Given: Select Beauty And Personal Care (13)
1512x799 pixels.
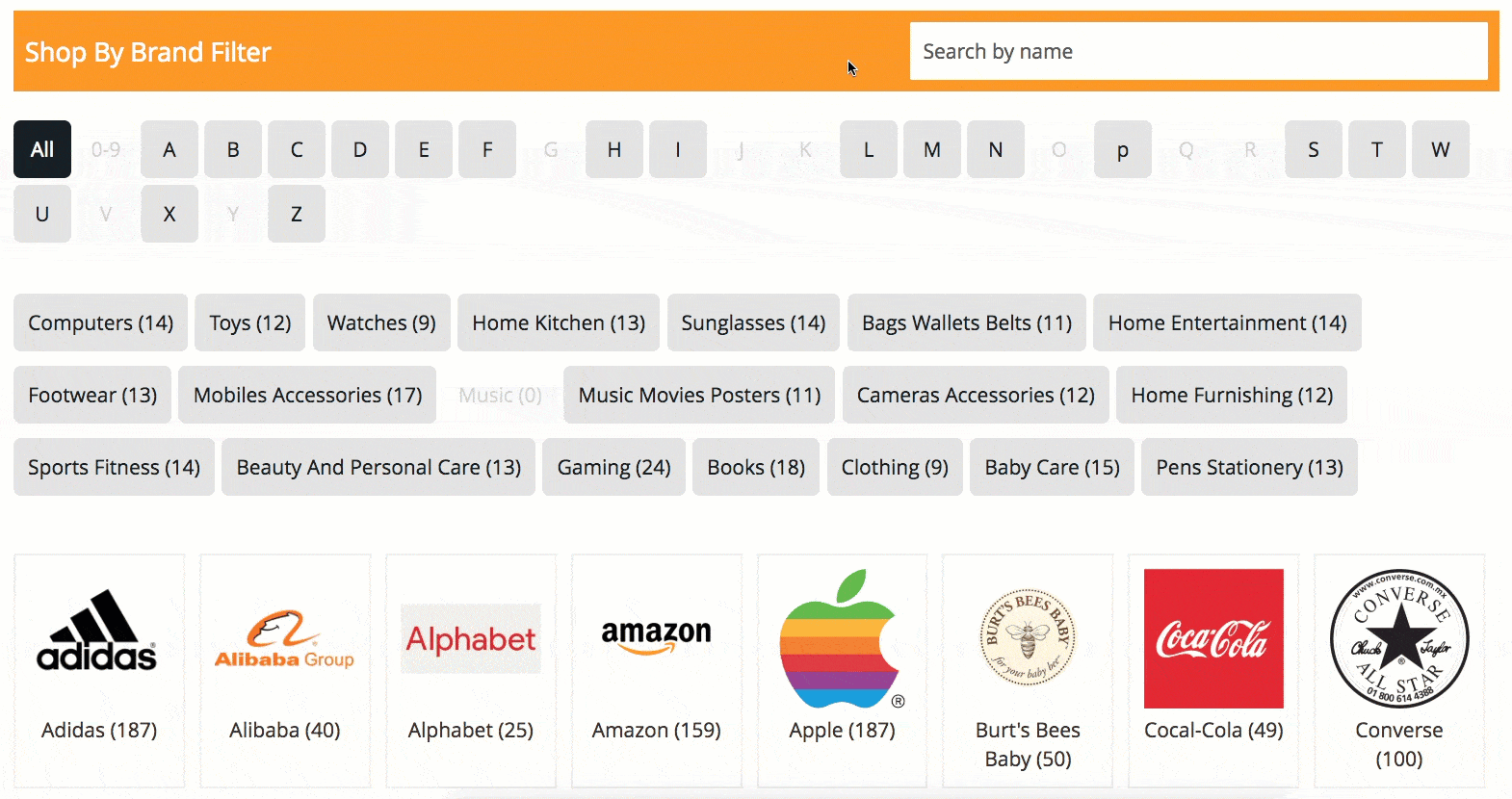Looking at the screenshot, I should pos(378,467).
